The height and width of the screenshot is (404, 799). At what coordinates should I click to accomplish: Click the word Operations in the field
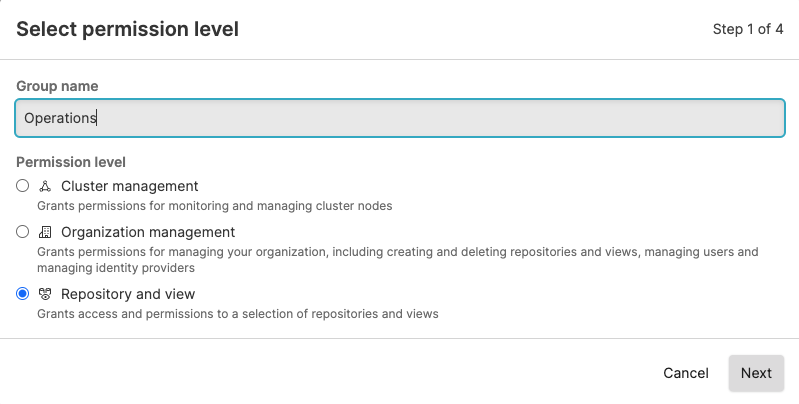click(x=60, y=118)
